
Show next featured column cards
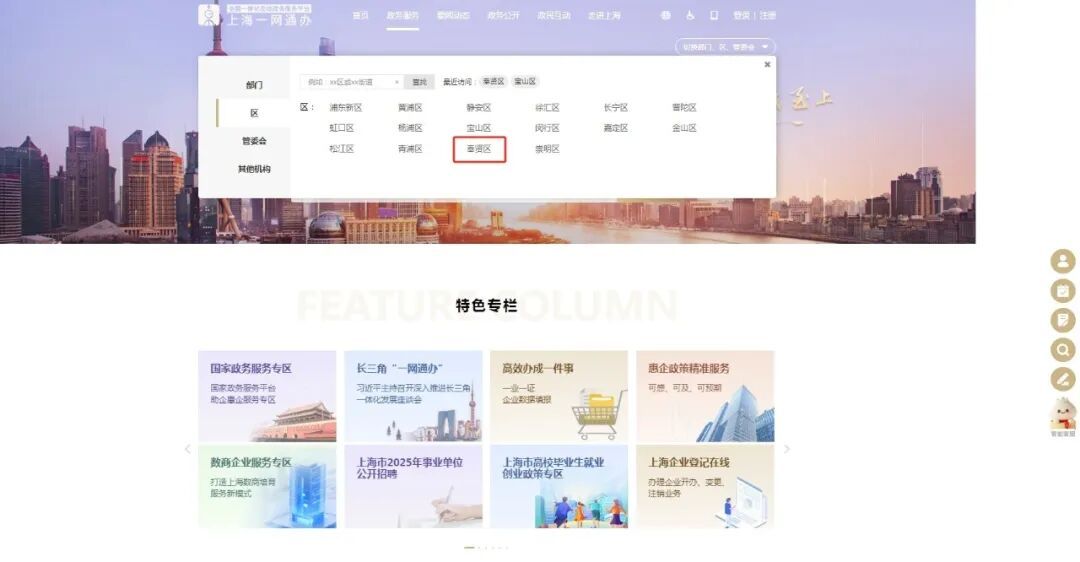[787, 449]
